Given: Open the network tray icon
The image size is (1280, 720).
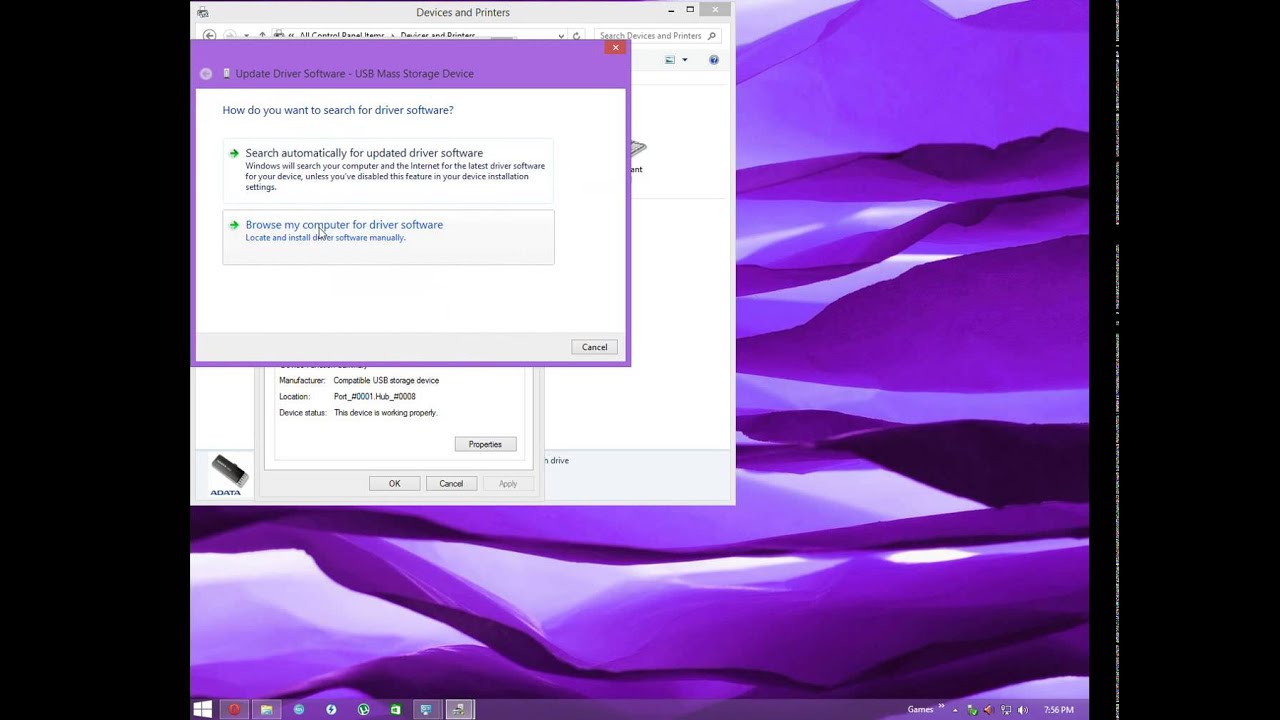Looking at the screenshot, I should point(1005,710).
